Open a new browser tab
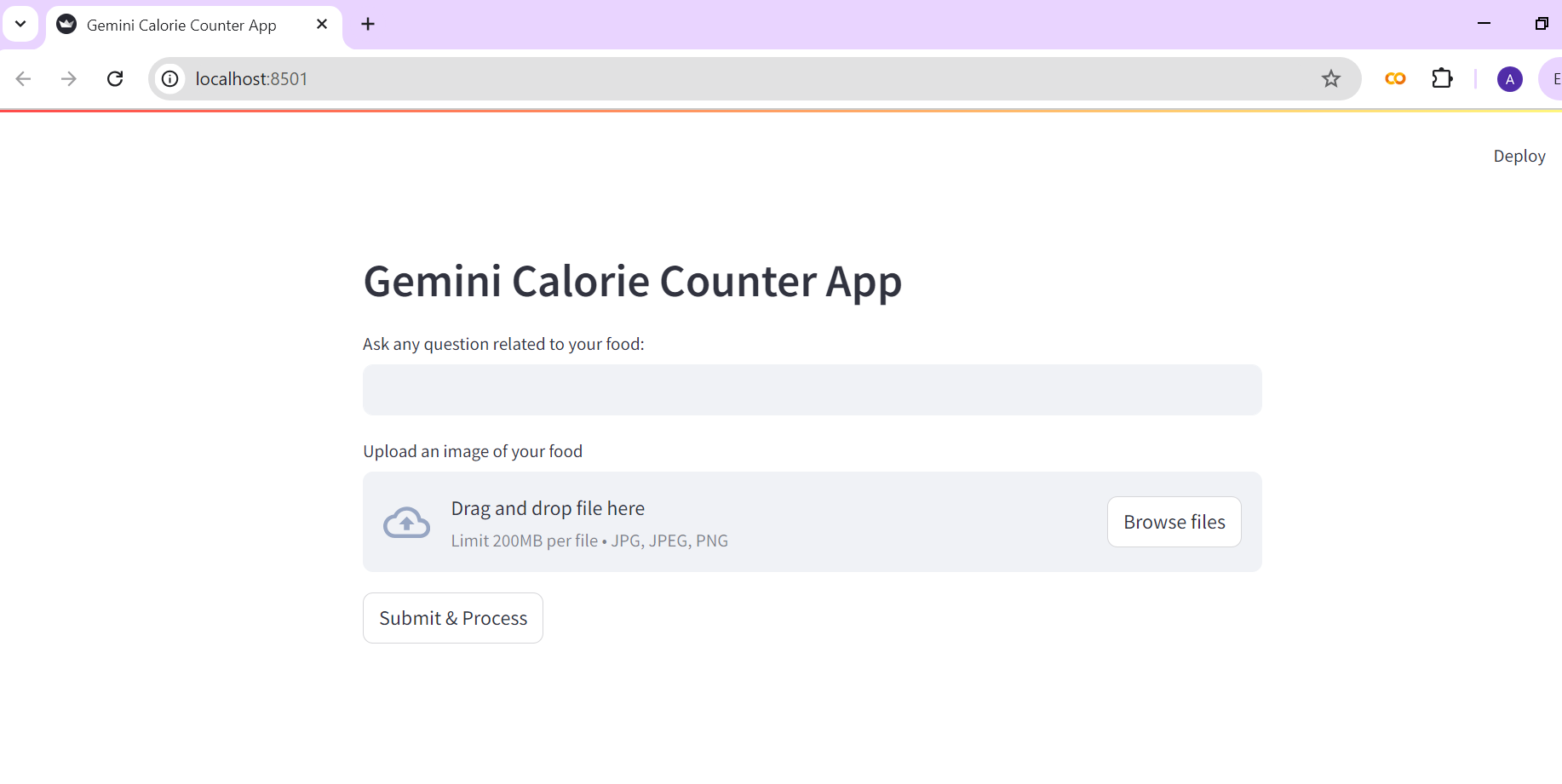 point(368,25)
